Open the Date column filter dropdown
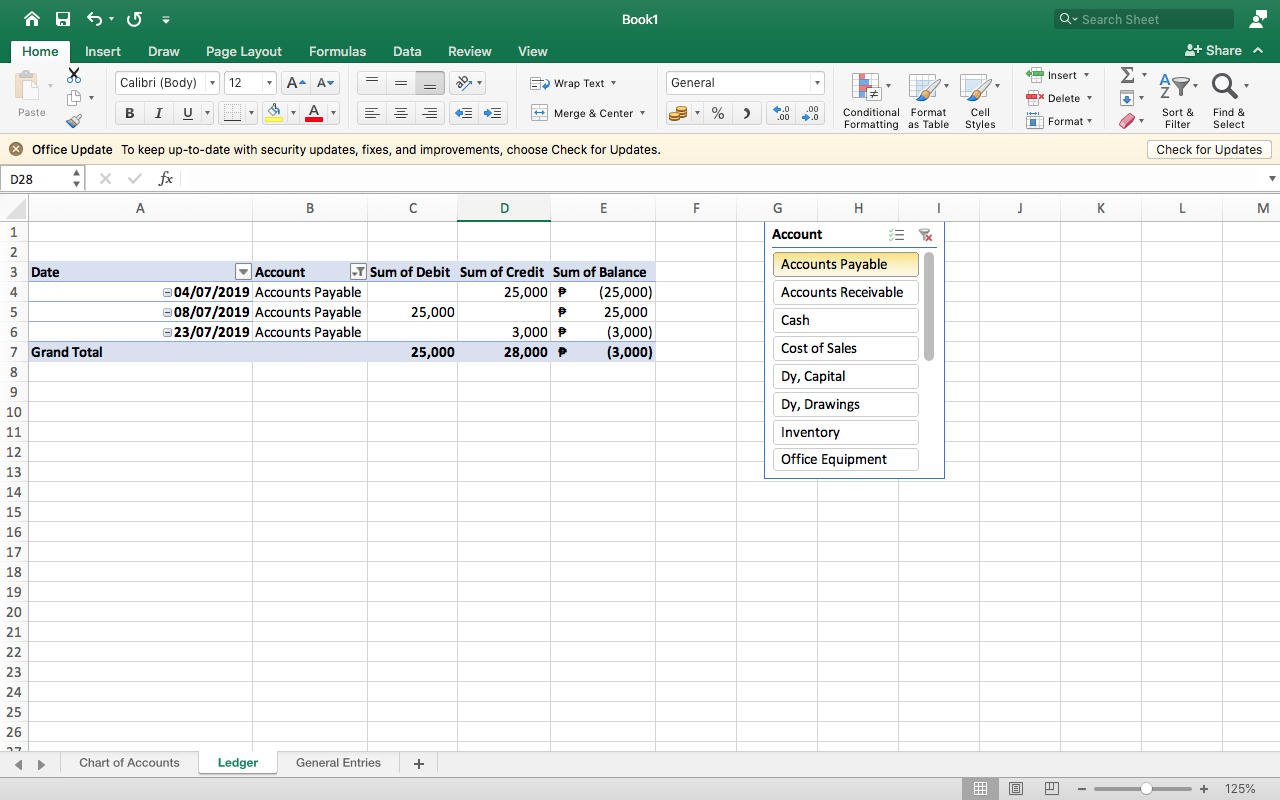Viewport: 1280px width, 800px height. [x=242, y=272]
